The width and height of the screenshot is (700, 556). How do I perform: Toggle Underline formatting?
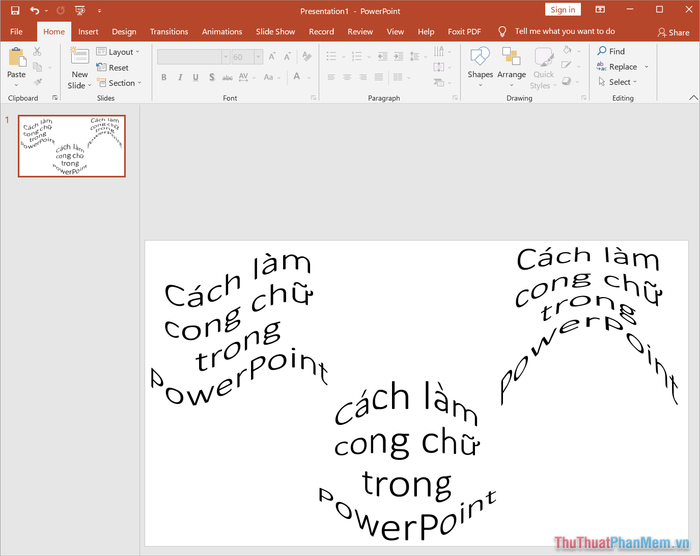coord(196,77)
